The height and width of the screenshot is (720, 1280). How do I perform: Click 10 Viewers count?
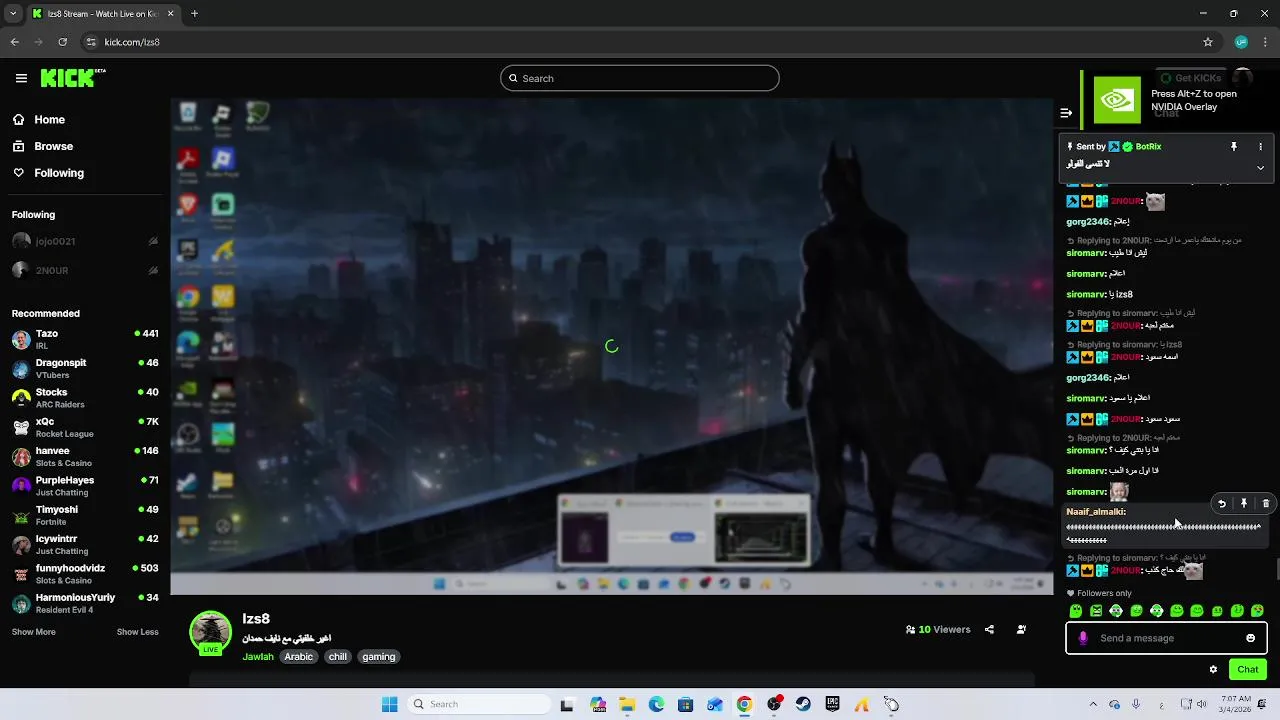pyautogui.click(x=938, y=630)
